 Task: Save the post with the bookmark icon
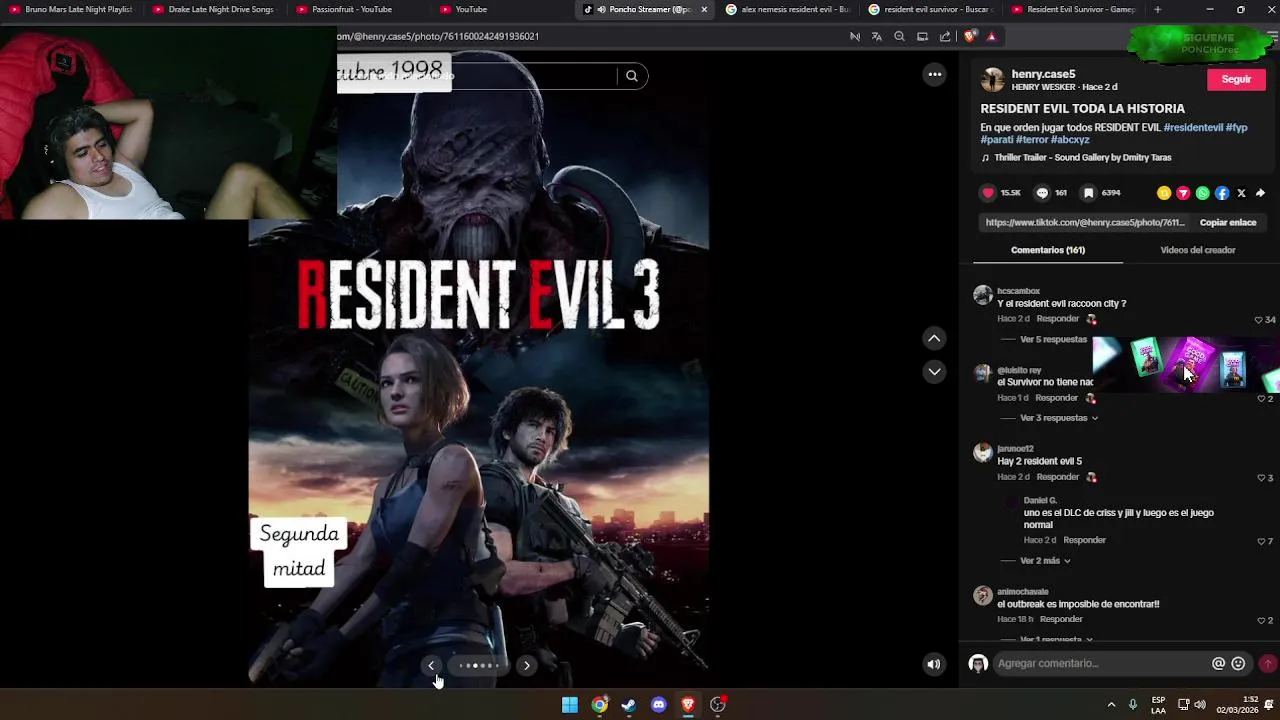(1088, 193)
